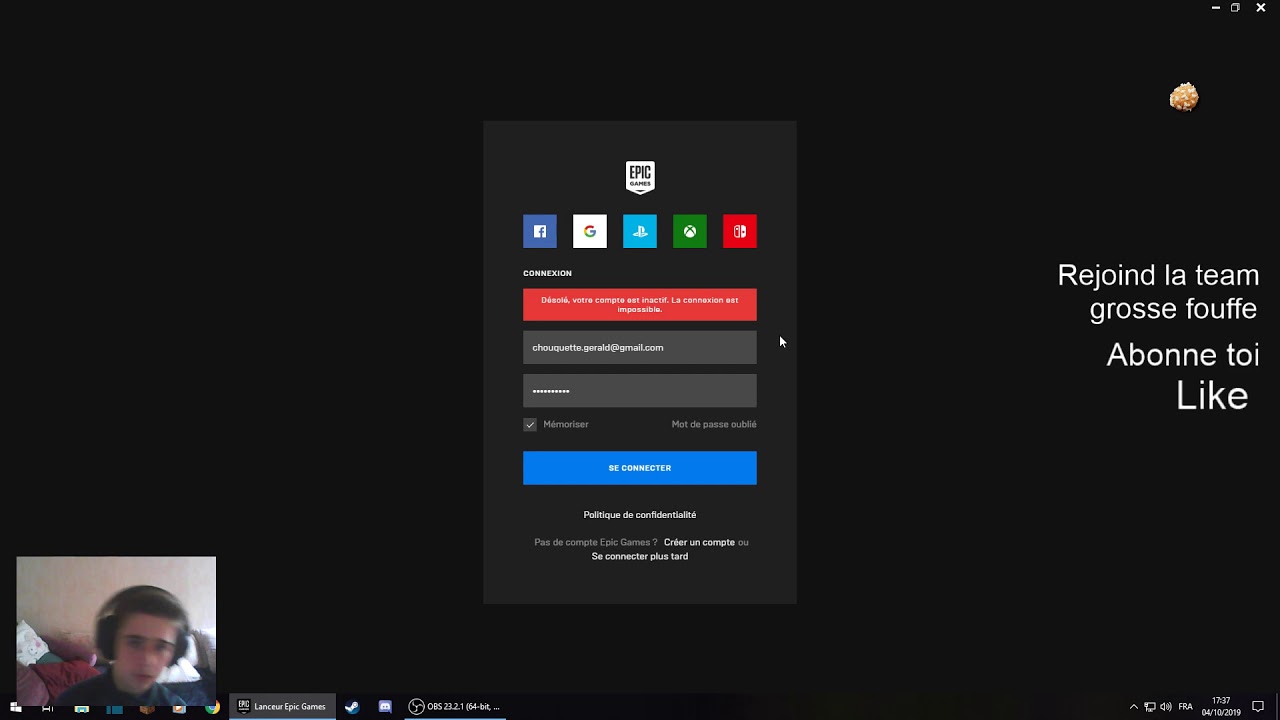Open the Windows Start menu
1280x720 pixels.
coord(15,707)
